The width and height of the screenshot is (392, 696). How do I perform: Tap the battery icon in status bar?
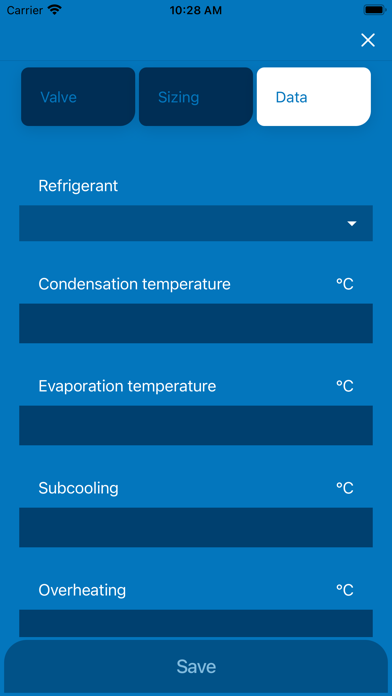point(374,10)
